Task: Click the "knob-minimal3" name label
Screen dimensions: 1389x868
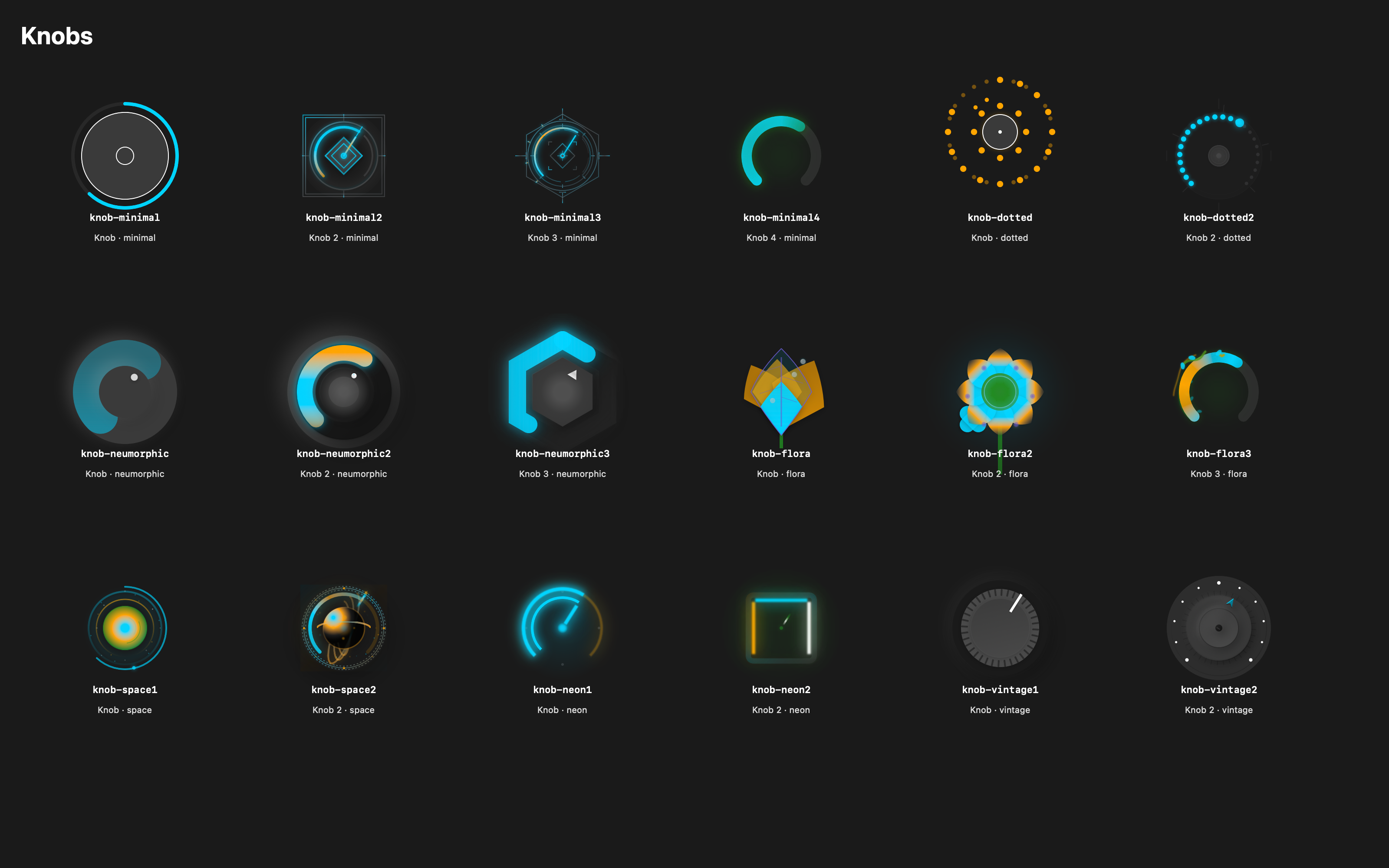Action: (x=563, y=217)
